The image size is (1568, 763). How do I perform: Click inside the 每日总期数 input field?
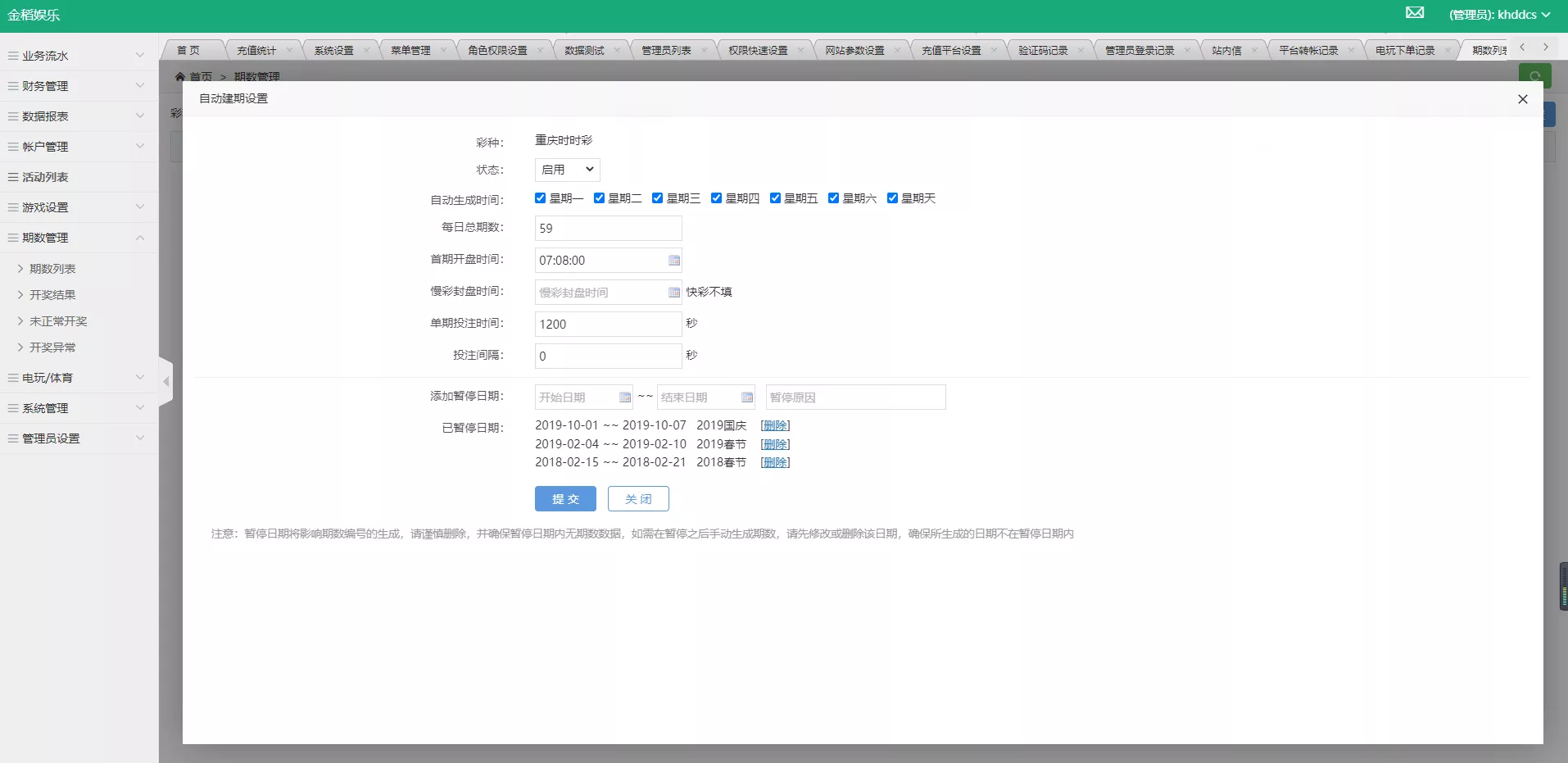(x=607, y=228)
